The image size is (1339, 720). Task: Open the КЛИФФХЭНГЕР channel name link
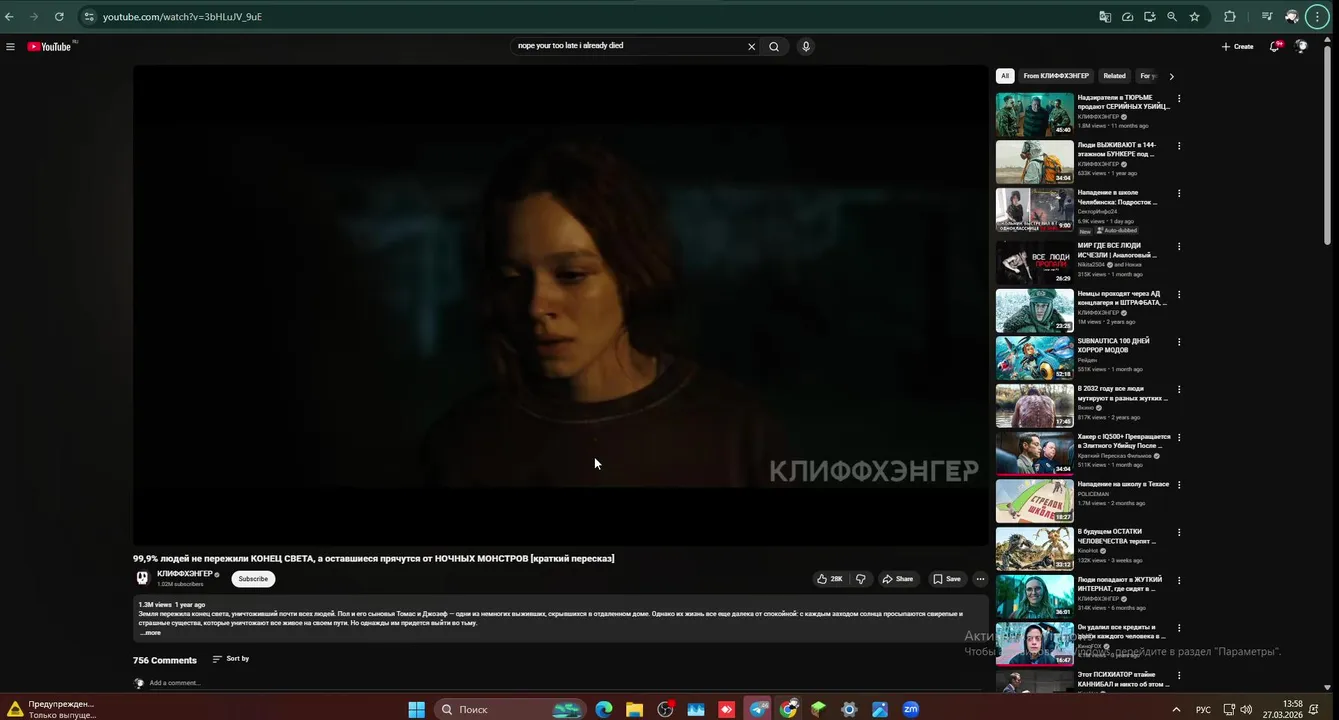click(x=185, y=574)
